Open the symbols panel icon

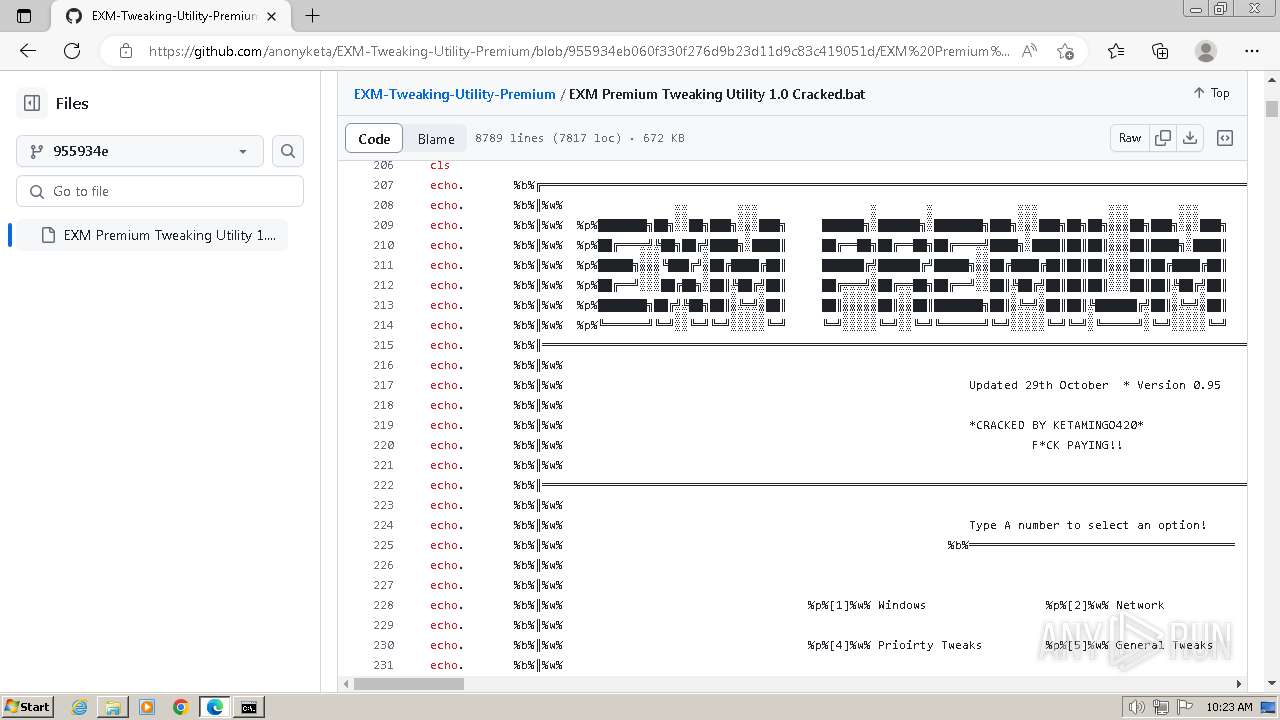tap(1225, 138)
